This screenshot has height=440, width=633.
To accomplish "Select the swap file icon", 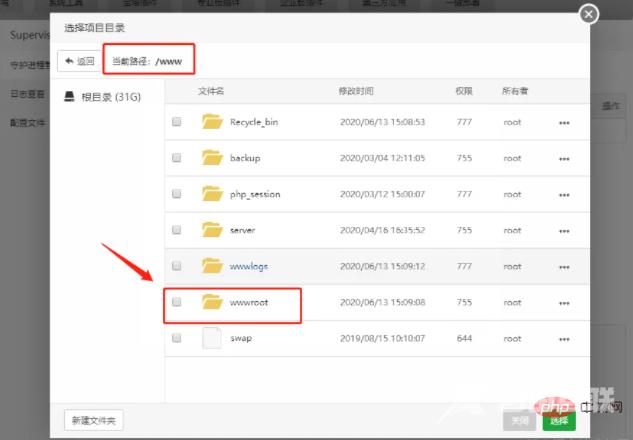I will [x=211, y=338].
